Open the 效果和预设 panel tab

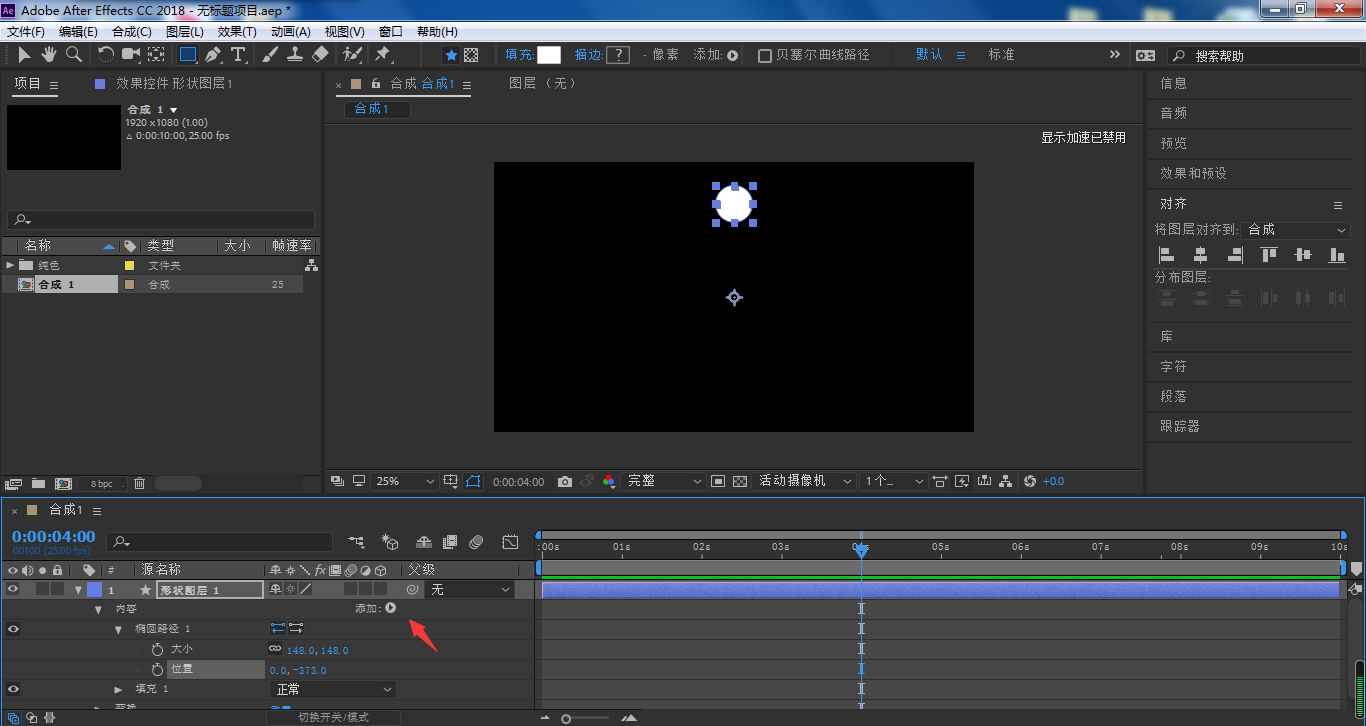pos(1193,173)
